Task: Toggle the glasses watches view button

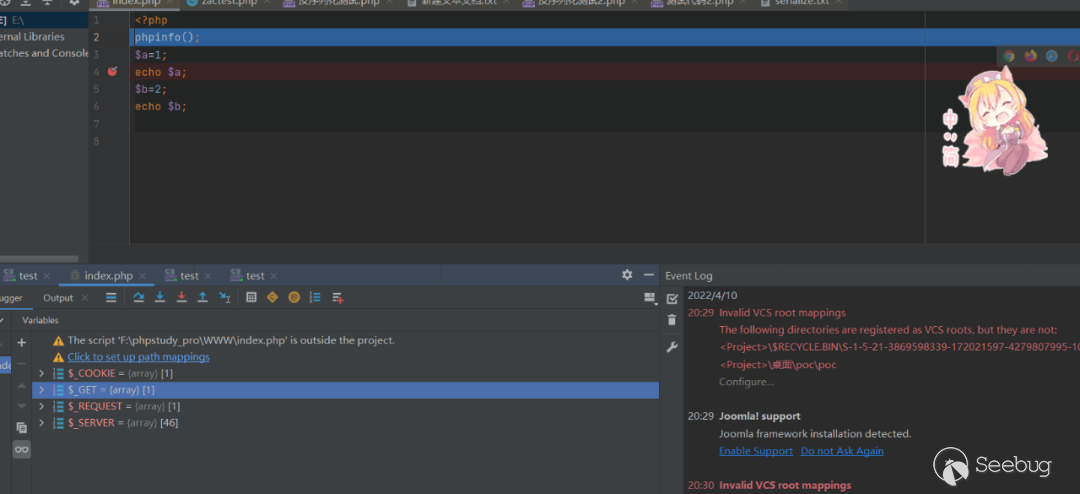Action: coord(22,451)
